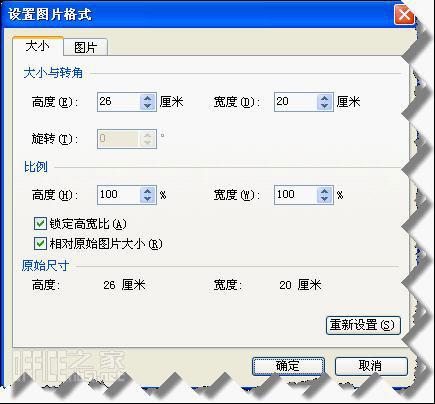This screenshot has width=435, height=404.
Task: Switch to the 图片 tab
Action: click(85, 47)
